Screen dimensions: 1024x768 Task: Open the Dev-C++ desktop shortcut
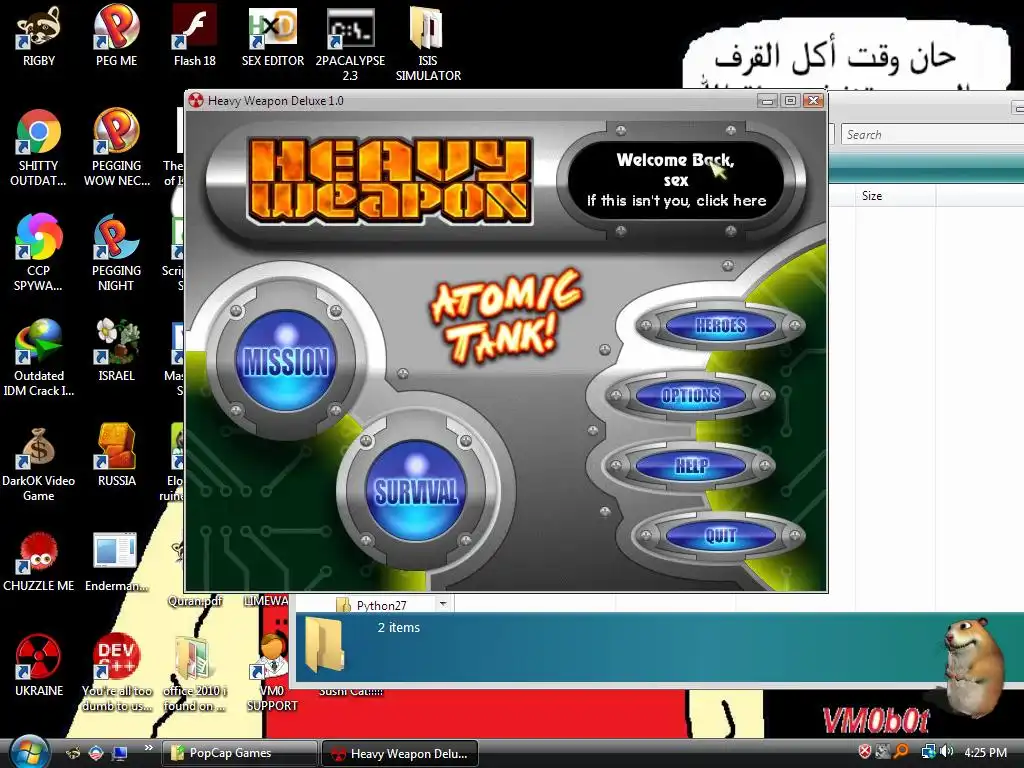116,673
